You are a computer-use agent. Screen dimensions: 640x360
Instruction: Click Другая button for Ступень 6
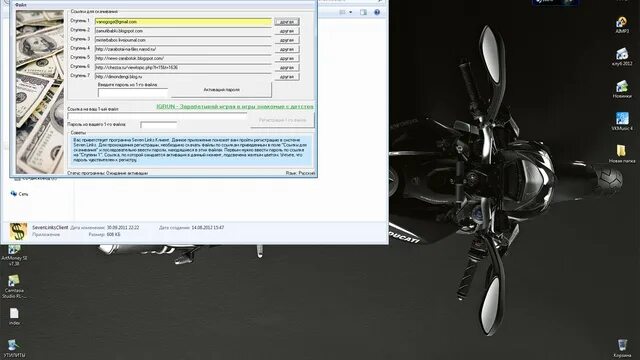point(287,67)
